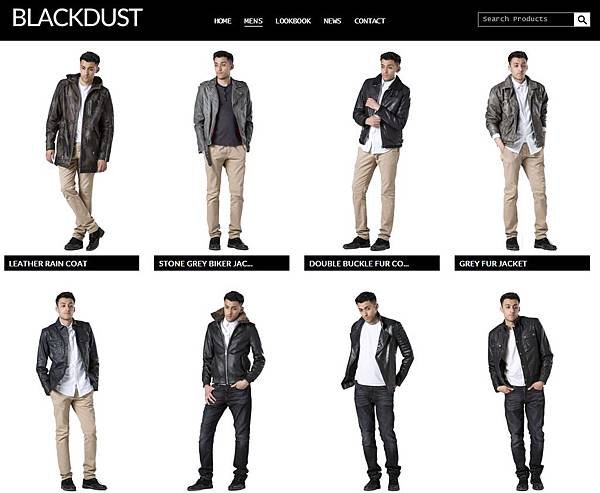Open the Leather Rain Coat product photo
This screenshot has height=493, width=600.
click(x=80, y=151)
